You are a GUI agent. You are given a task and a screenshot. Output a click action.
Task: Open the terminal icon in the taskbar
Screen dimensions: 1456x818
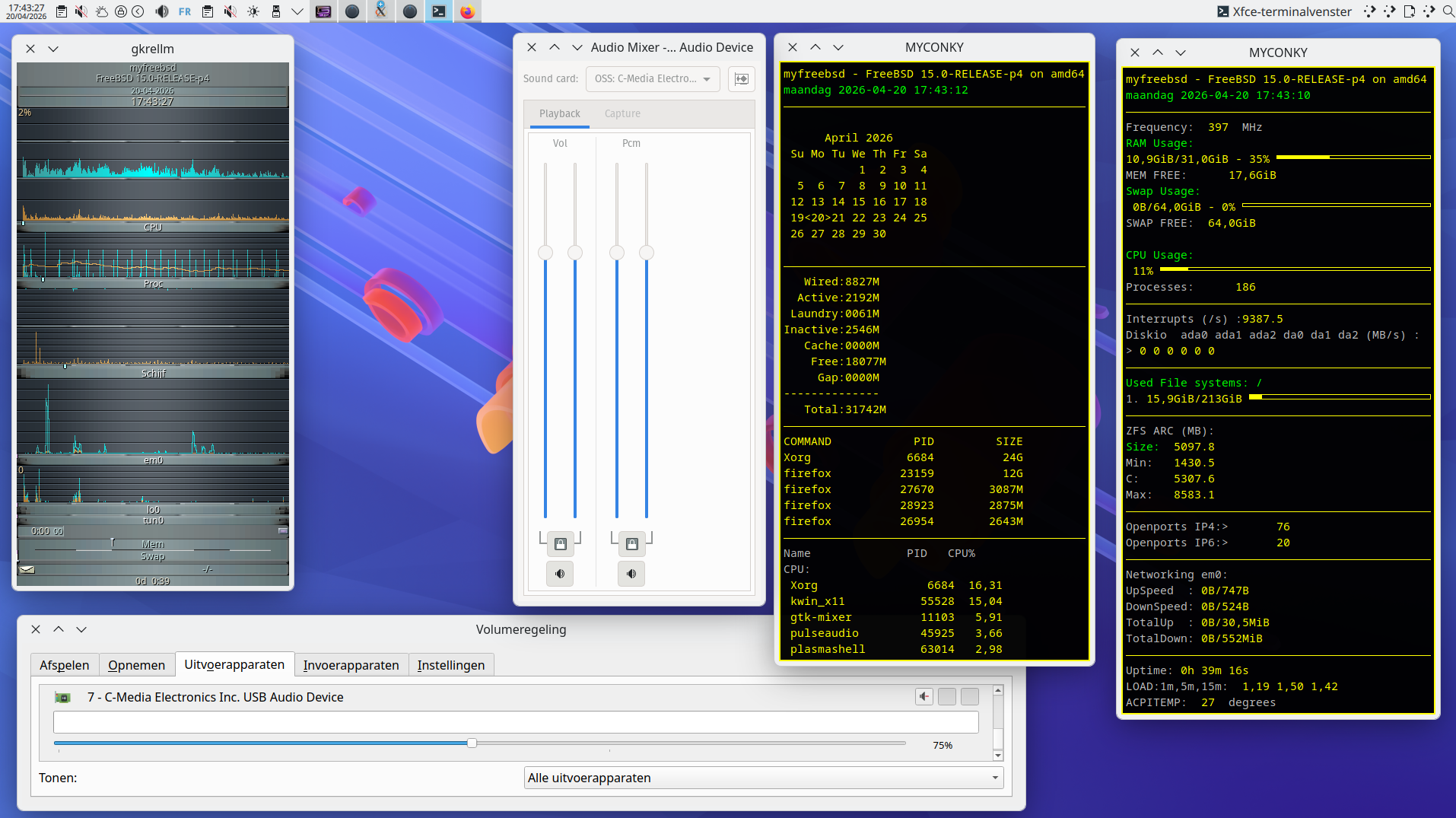point(439,11)
